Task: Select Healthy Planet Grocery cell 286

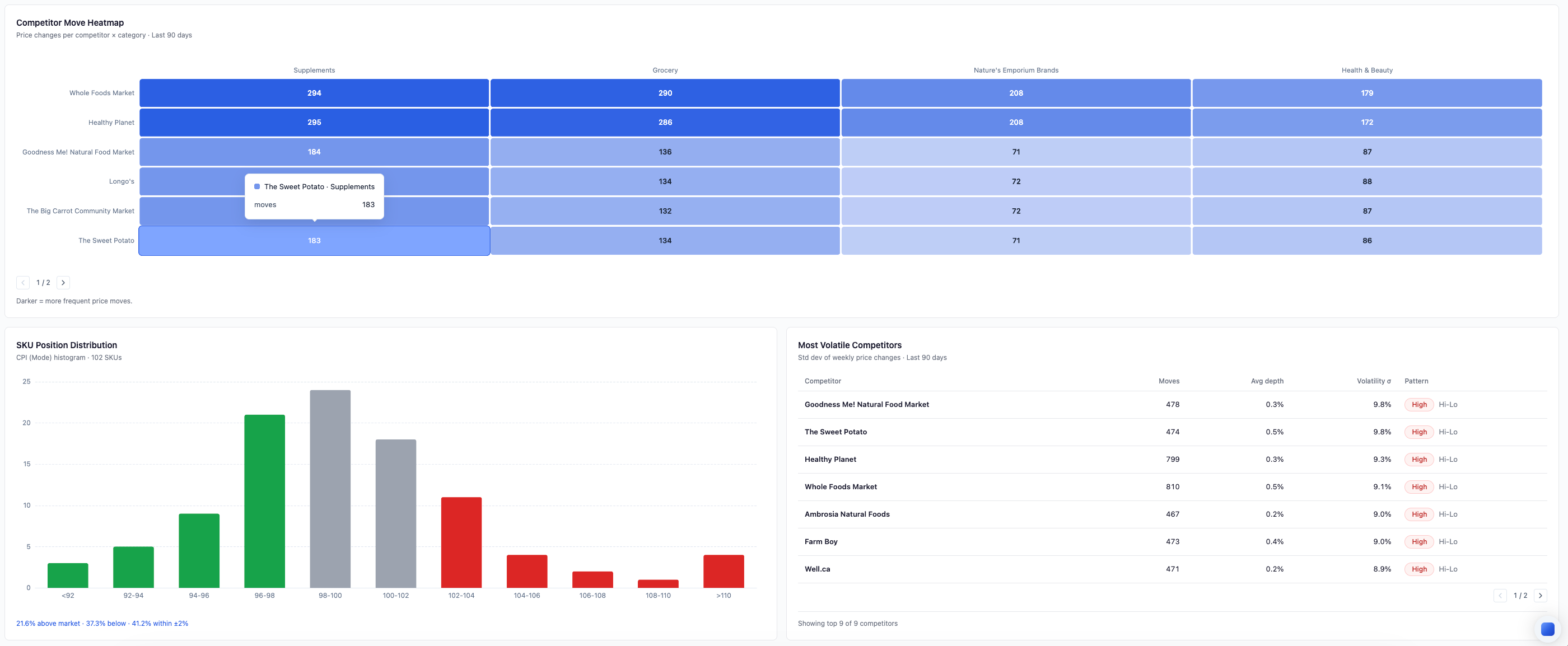Action: (665, 122)
